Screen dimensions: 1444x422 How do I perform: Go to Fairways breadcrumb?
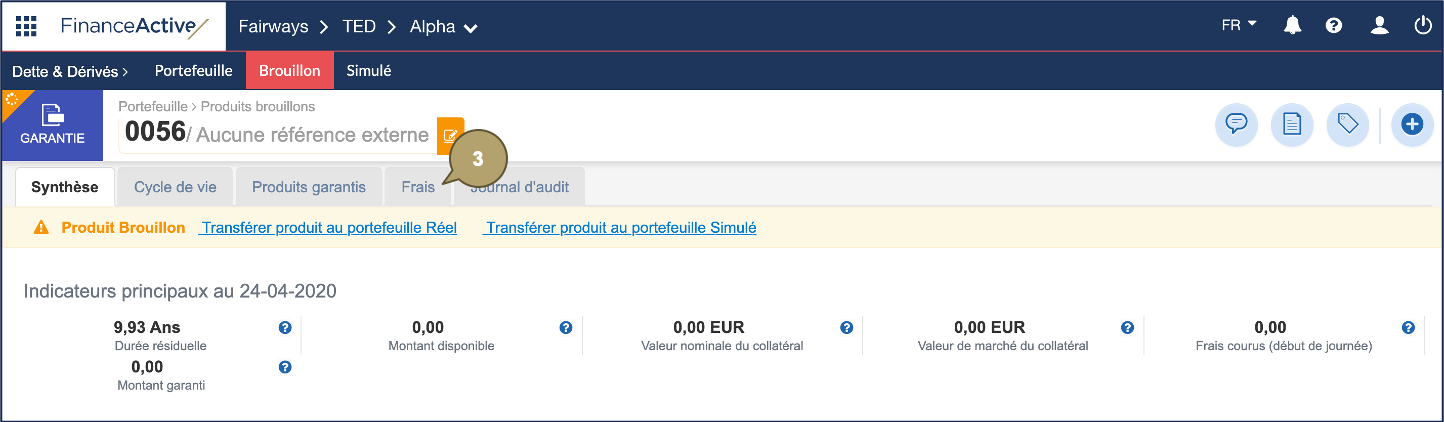click(x=273, y=27)
